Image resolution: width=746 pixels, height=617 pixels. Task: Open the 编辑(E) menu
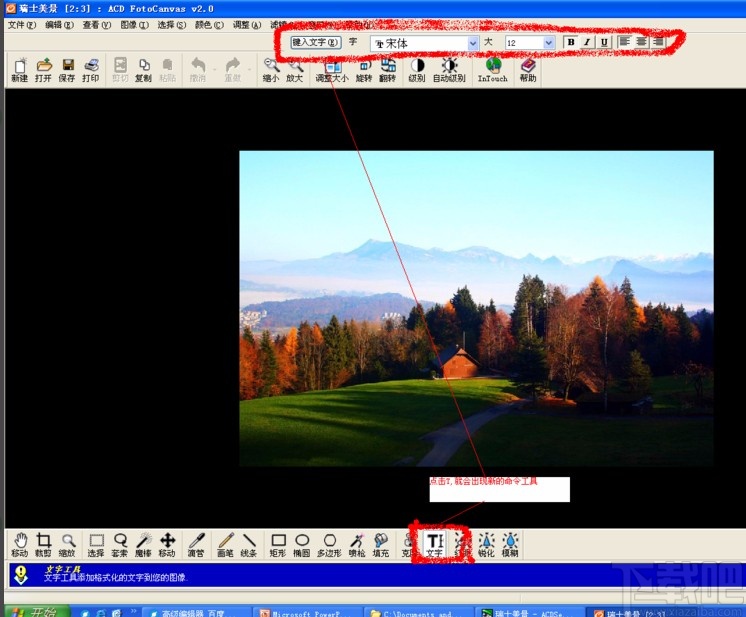tap(59, 25)
